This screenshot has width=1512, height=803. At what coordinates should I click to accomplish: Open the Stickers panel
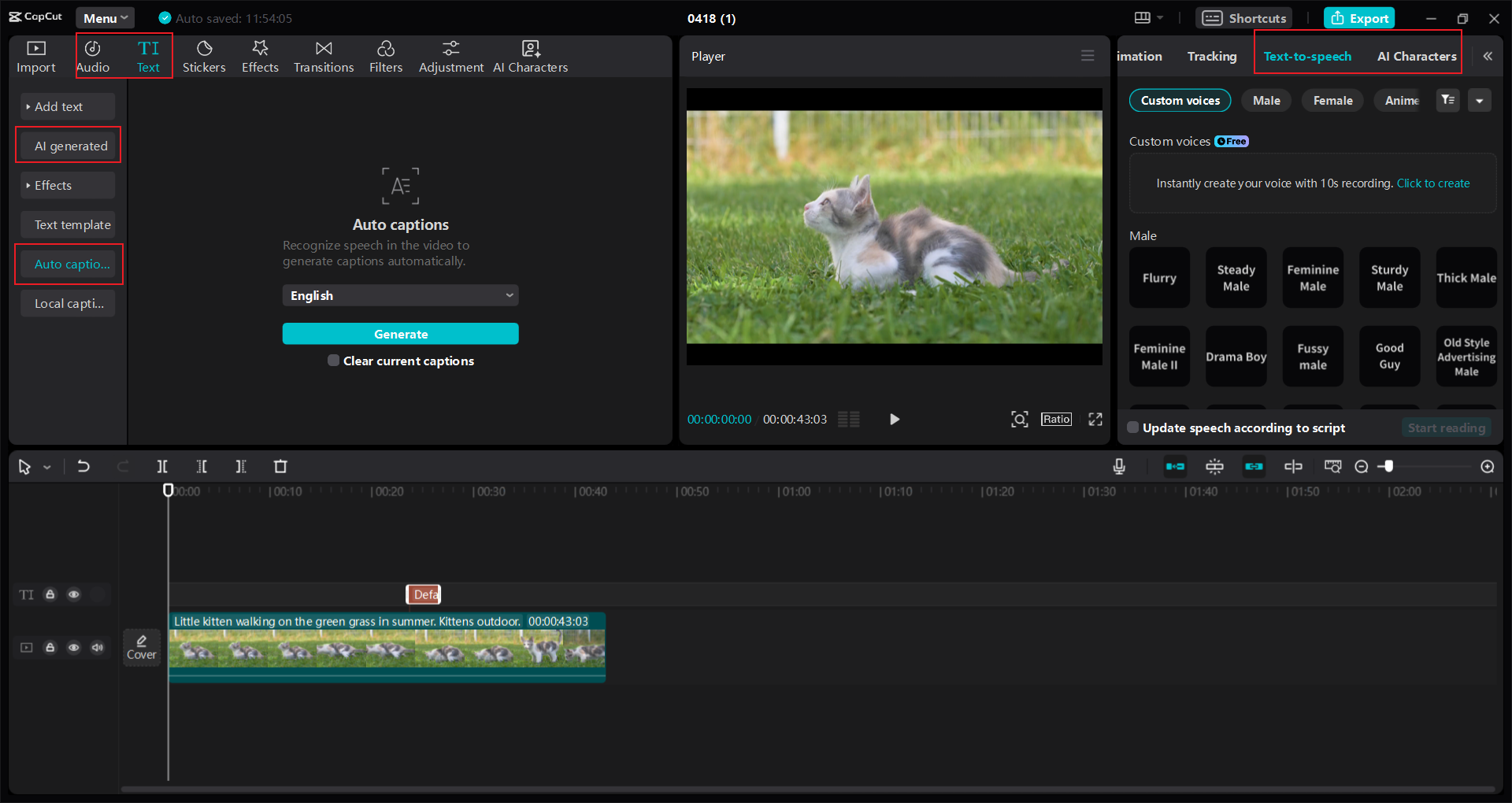[x=204, y=57]
